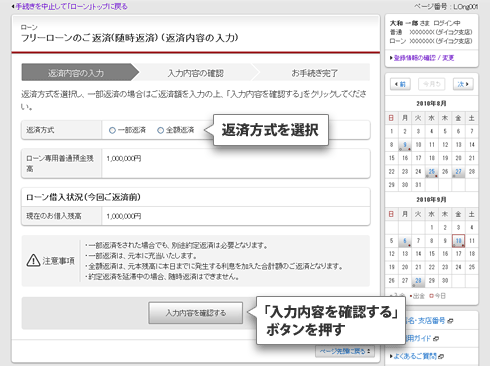Screen dimensions: 490x366
Task: Select September 1 in the calendar
Action: 432,228
